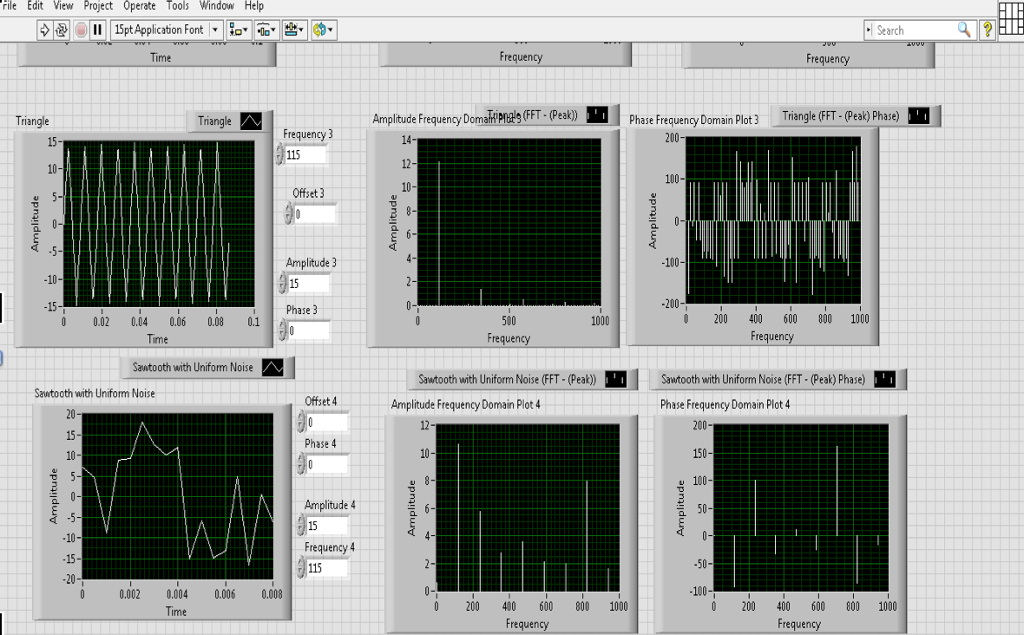Click the Triangle plot legend waveform icon
This screenshot has height=635, width=1024.
click(x=251, y=121)
